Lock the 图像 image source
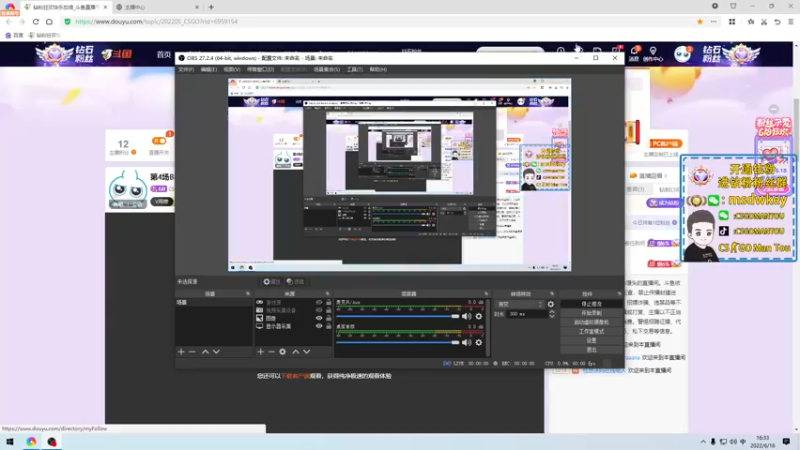 coord(329,318)
